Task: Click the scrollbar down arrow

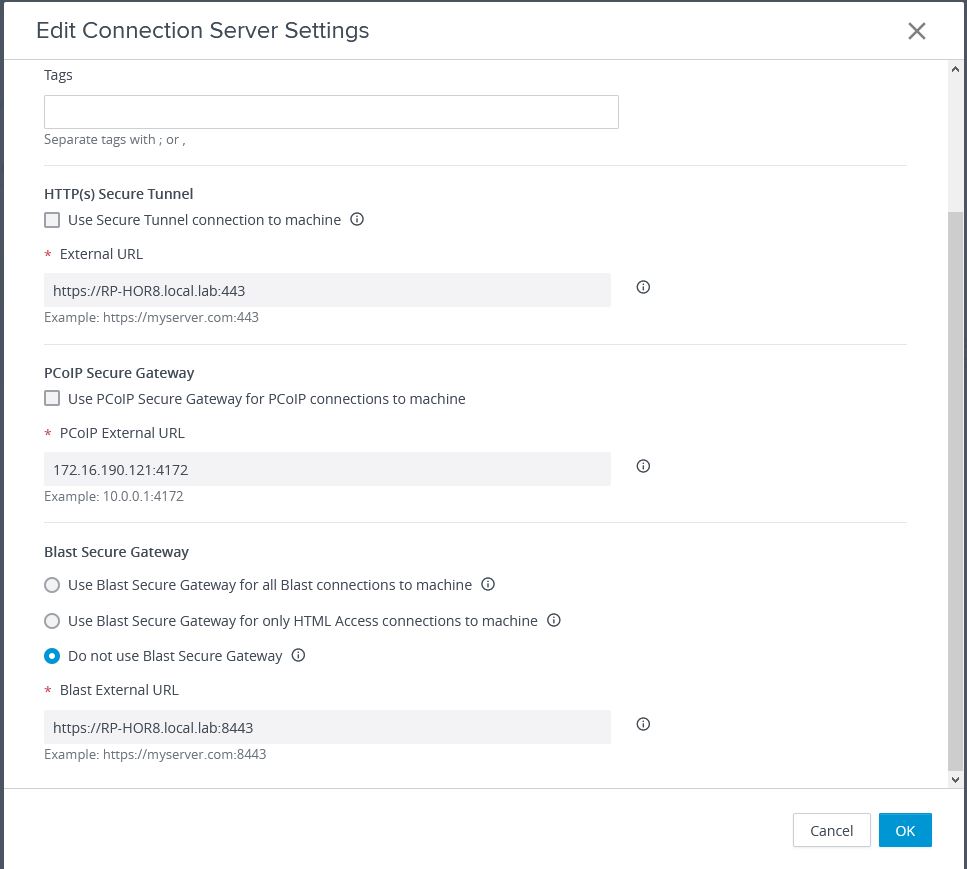Action: [955, 780]
